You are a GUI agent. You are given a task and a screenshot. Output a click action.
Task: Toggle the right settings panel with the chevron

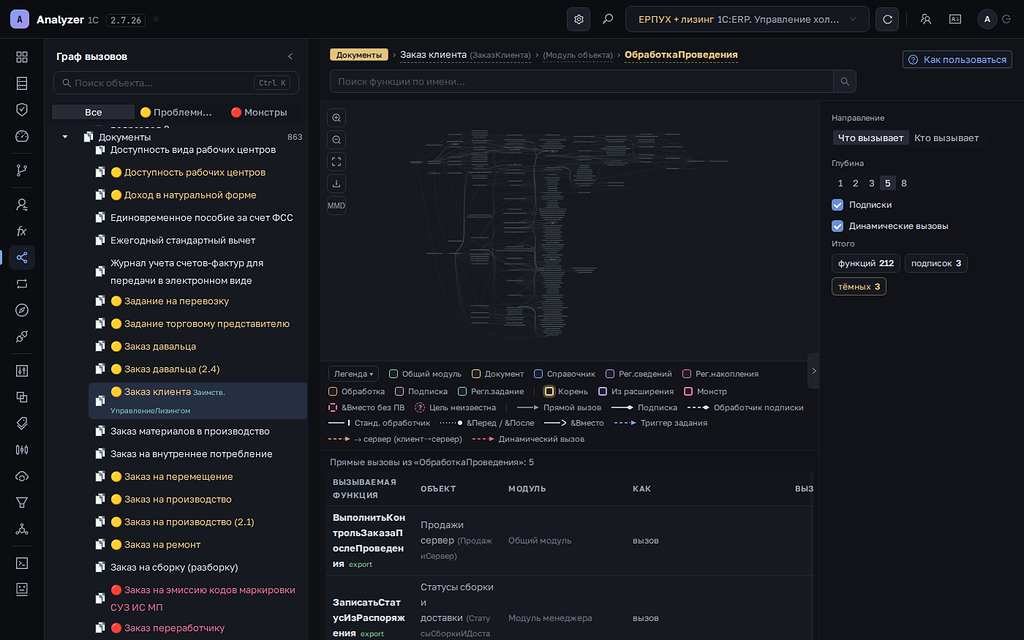point(814,371)
